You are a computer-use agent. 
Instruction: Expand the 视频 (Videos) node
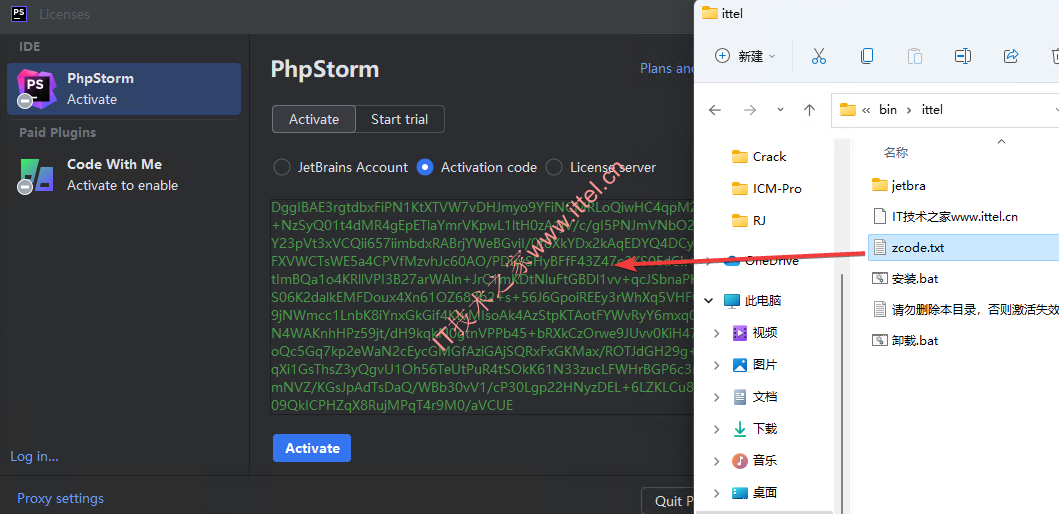coord(717,333)
